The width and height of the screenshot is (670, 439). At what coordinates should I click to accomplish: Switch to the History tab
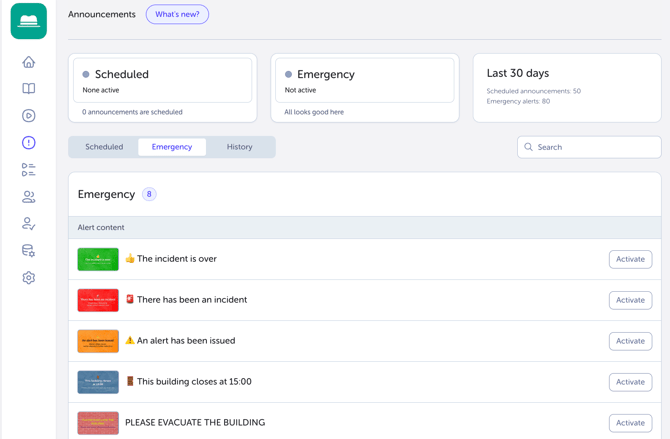coord(239,147)
